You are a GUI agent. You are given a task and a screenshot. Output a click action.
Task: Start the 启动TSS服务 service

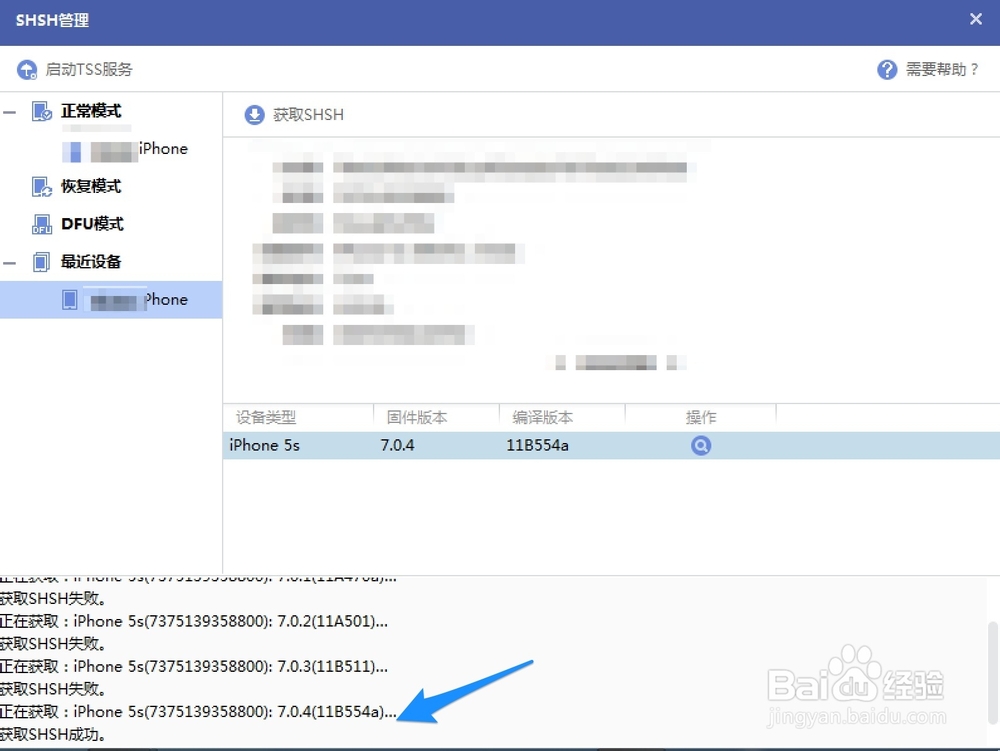(75, 69)
